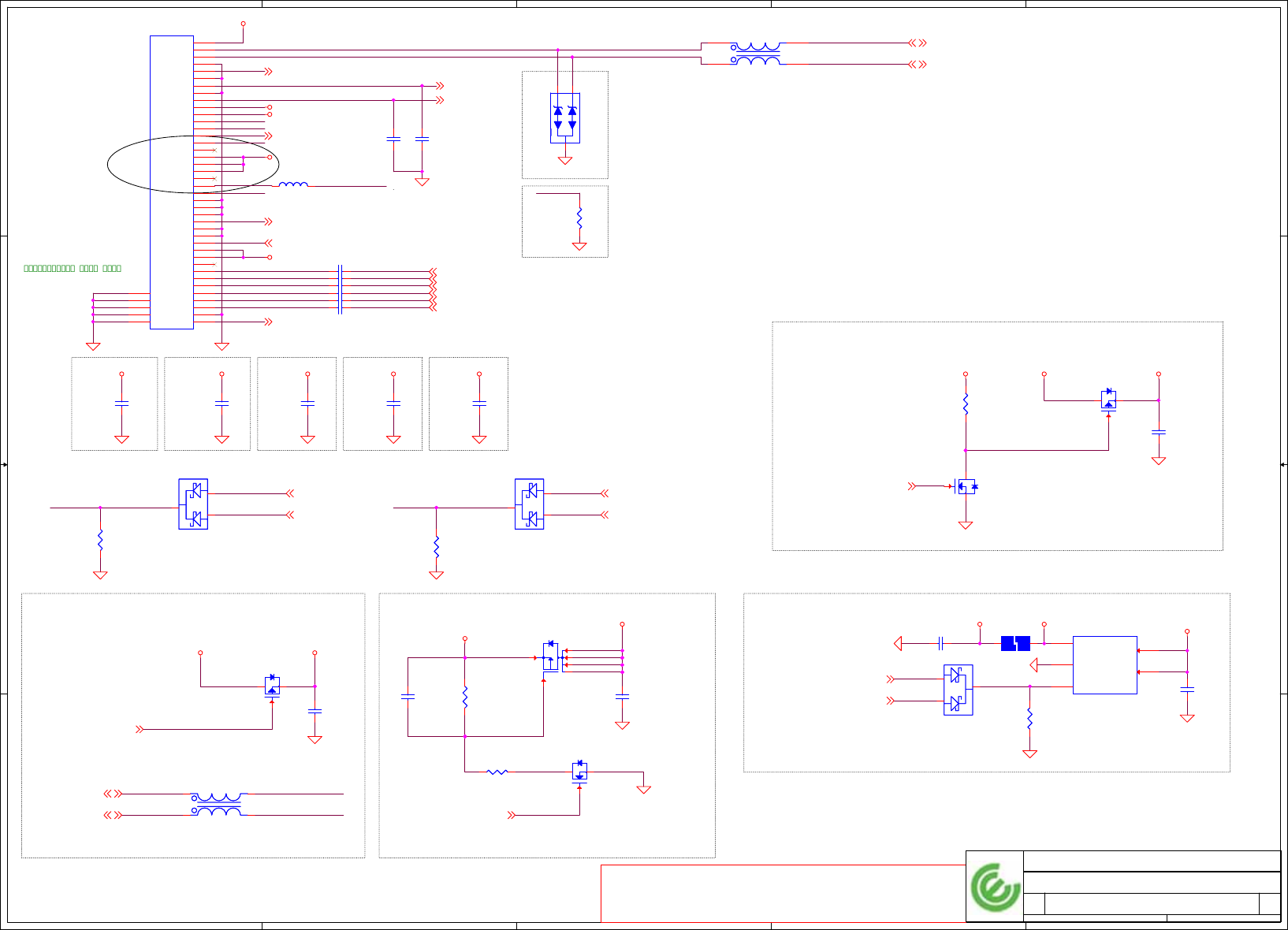This screenshot has width=1288, height=930.
Task: Select the capacitor in the right block
Action: click(1159, 432)
